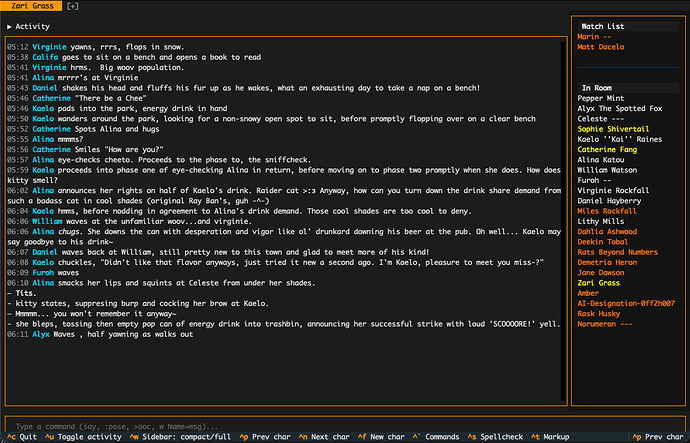Switch to the Zari Grass tab
The width and height of the screenshot is (690, 443).
coord(33,6)
